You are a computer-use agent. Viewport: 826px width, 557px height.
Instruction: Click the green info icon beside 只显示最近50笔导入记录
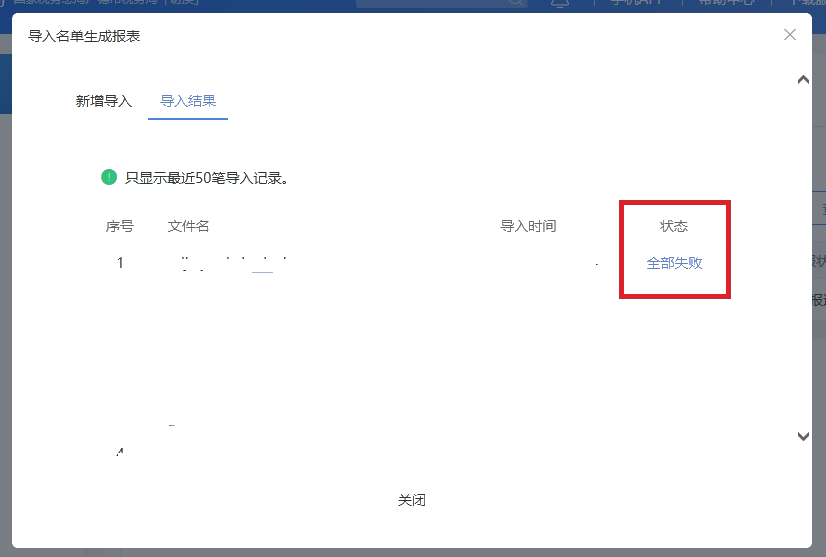pyautogui.click(x=109, y=177)
